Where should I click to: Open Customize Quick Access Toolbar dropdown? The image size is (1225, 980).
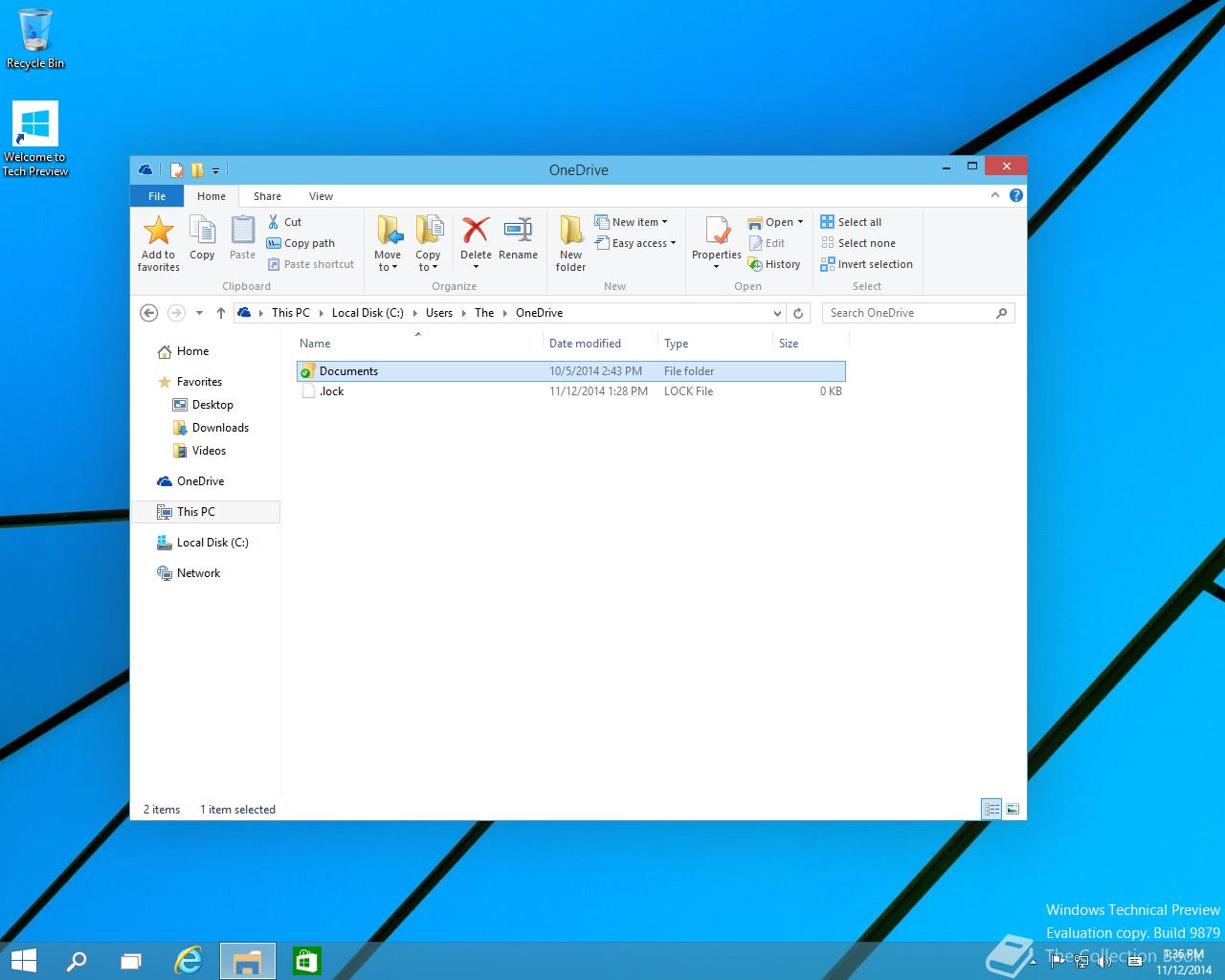coord(215,170)
